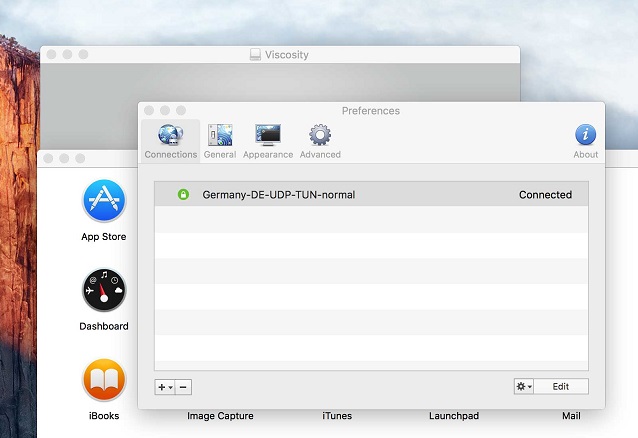The height and width of the screenshot is (438, 638).
Task: Open the App Store icon
Action: click(x=104, y=202)
